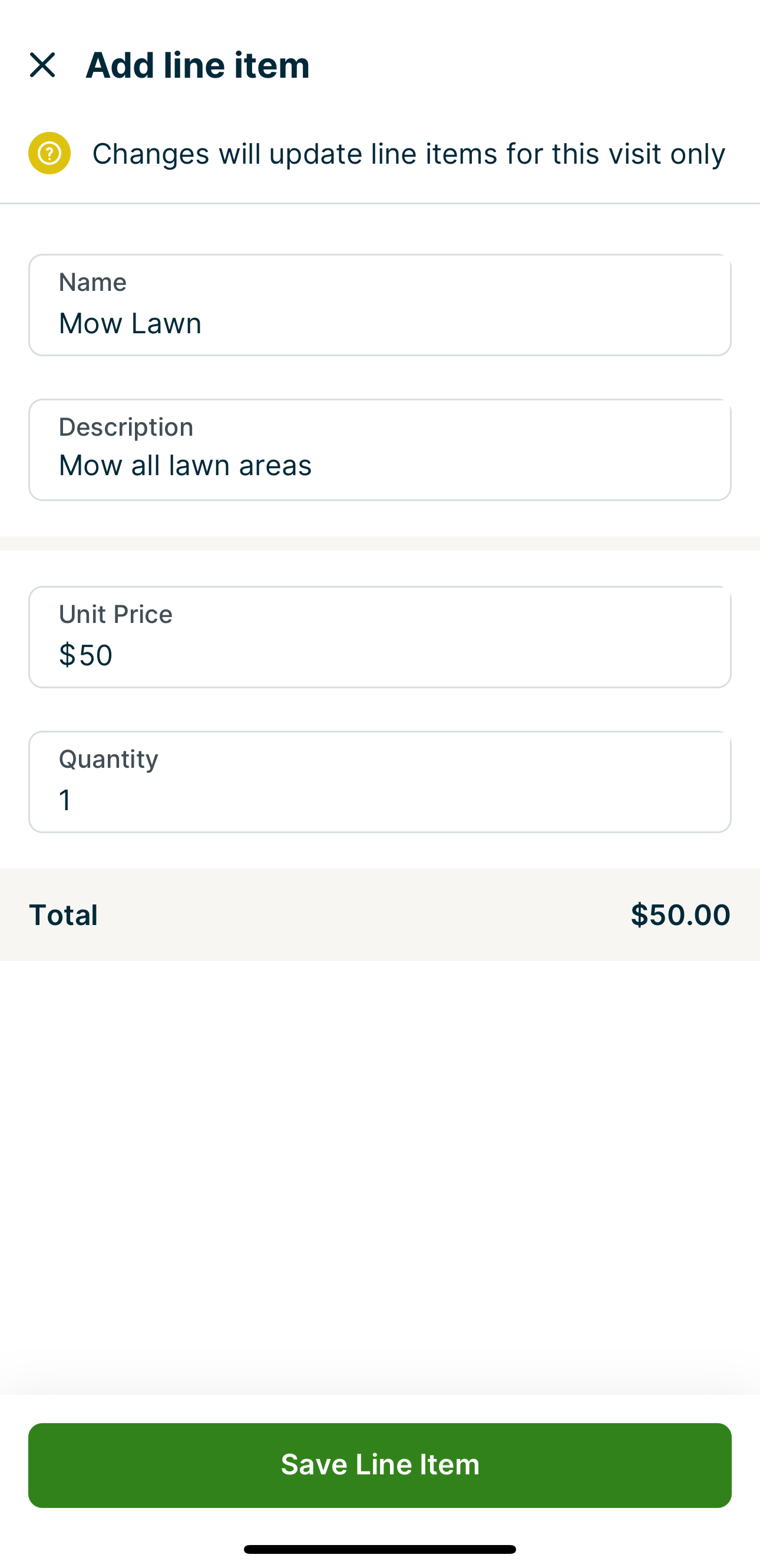The height and width of the screenshot is (1568, 760).
Task: Place cursor in 'Mow Lawn' text
Action: pyautogui.click(x=130, y=323)
